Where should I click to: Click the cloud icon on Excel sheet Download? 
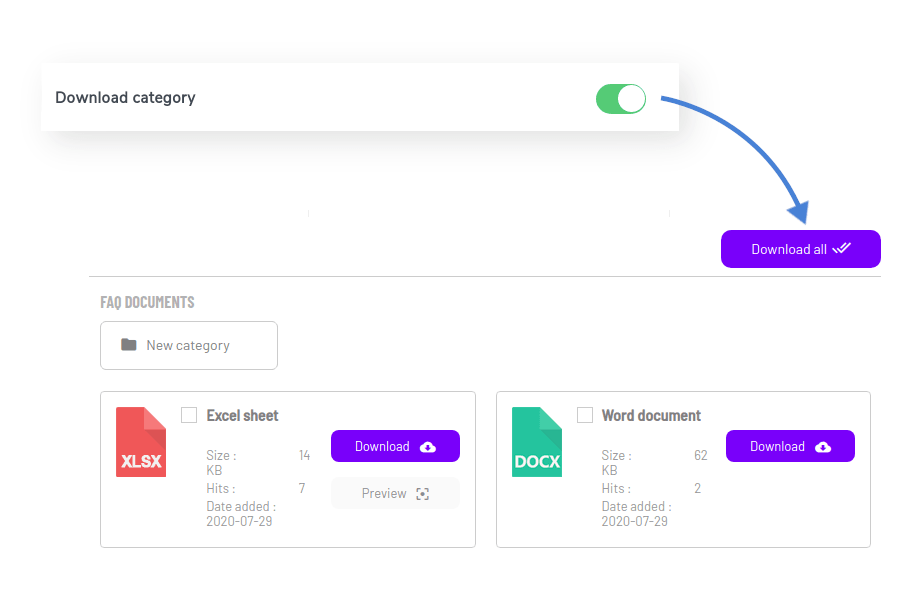428,447
